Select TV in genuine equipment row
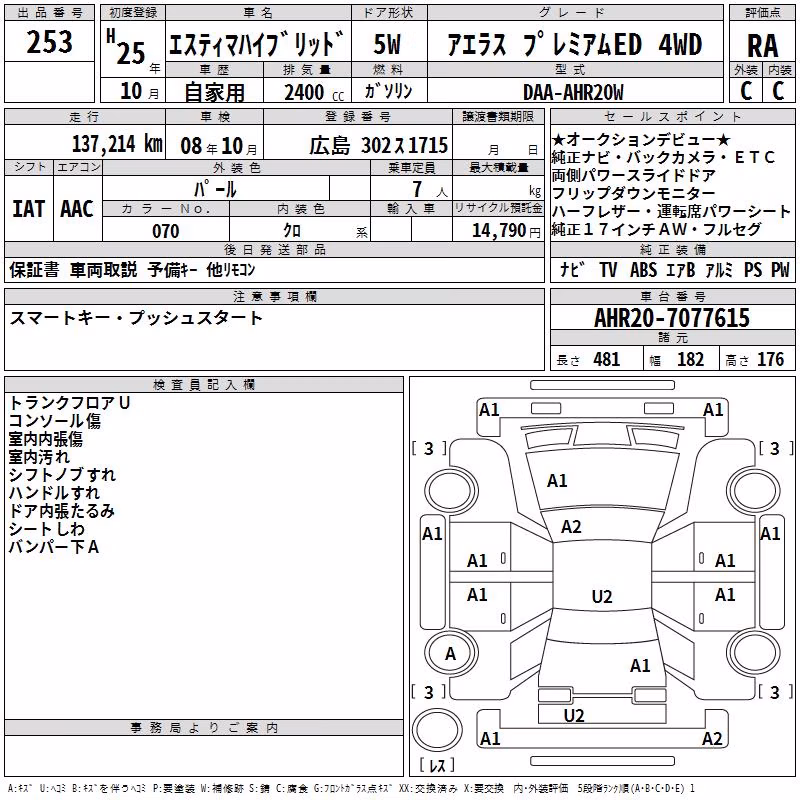 coord(608,269)
